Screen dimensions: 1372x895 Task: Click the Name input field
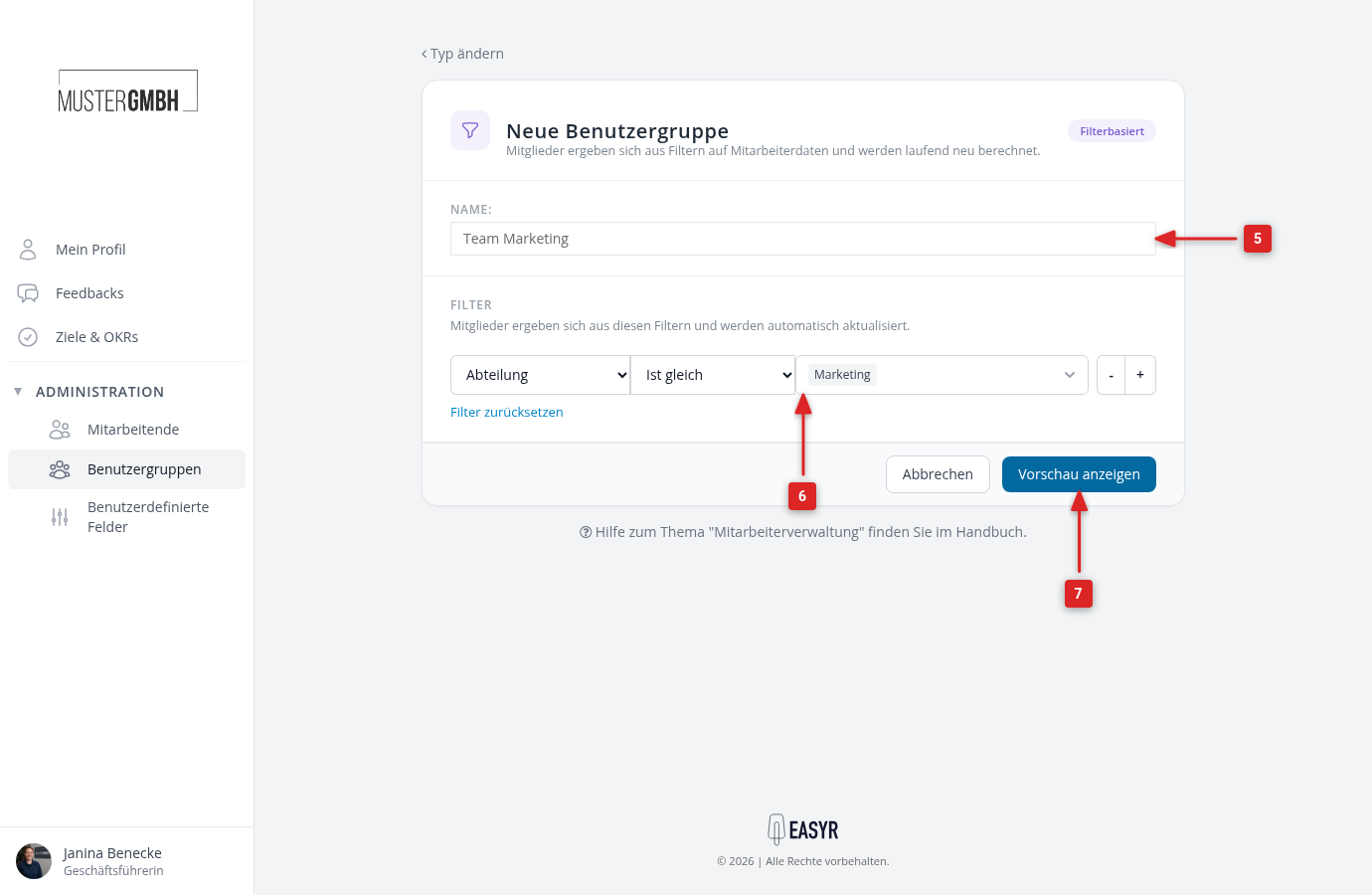803,239
